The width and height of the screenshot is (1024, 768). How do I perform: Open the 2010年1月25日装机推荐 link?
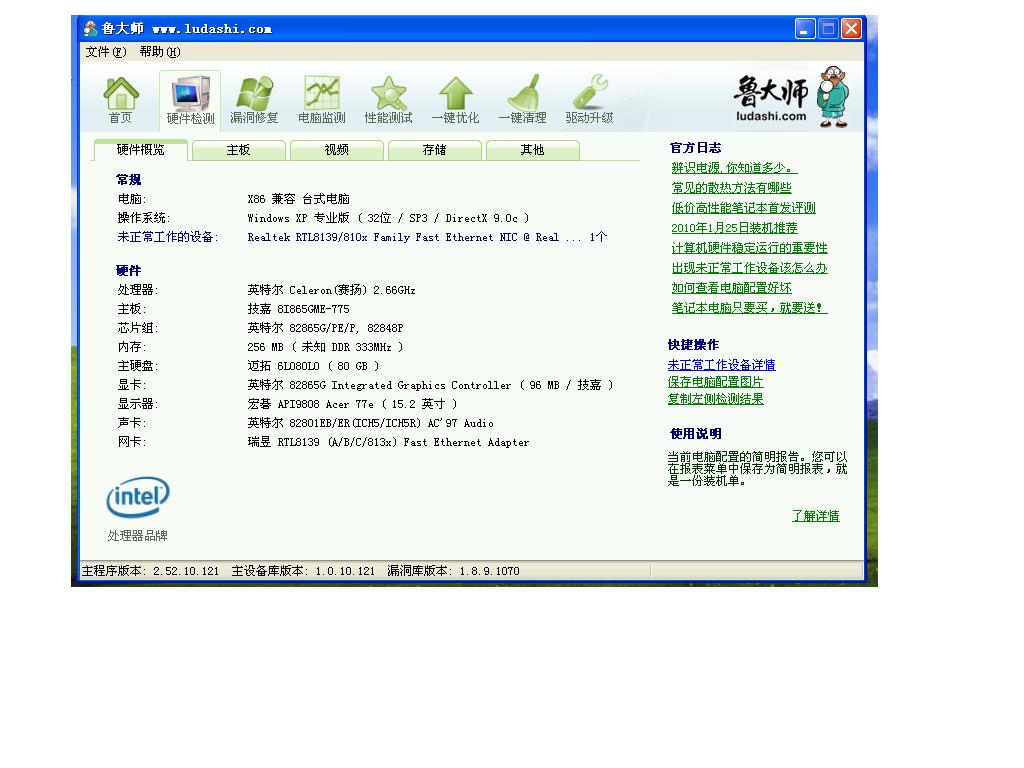point(734,228)
